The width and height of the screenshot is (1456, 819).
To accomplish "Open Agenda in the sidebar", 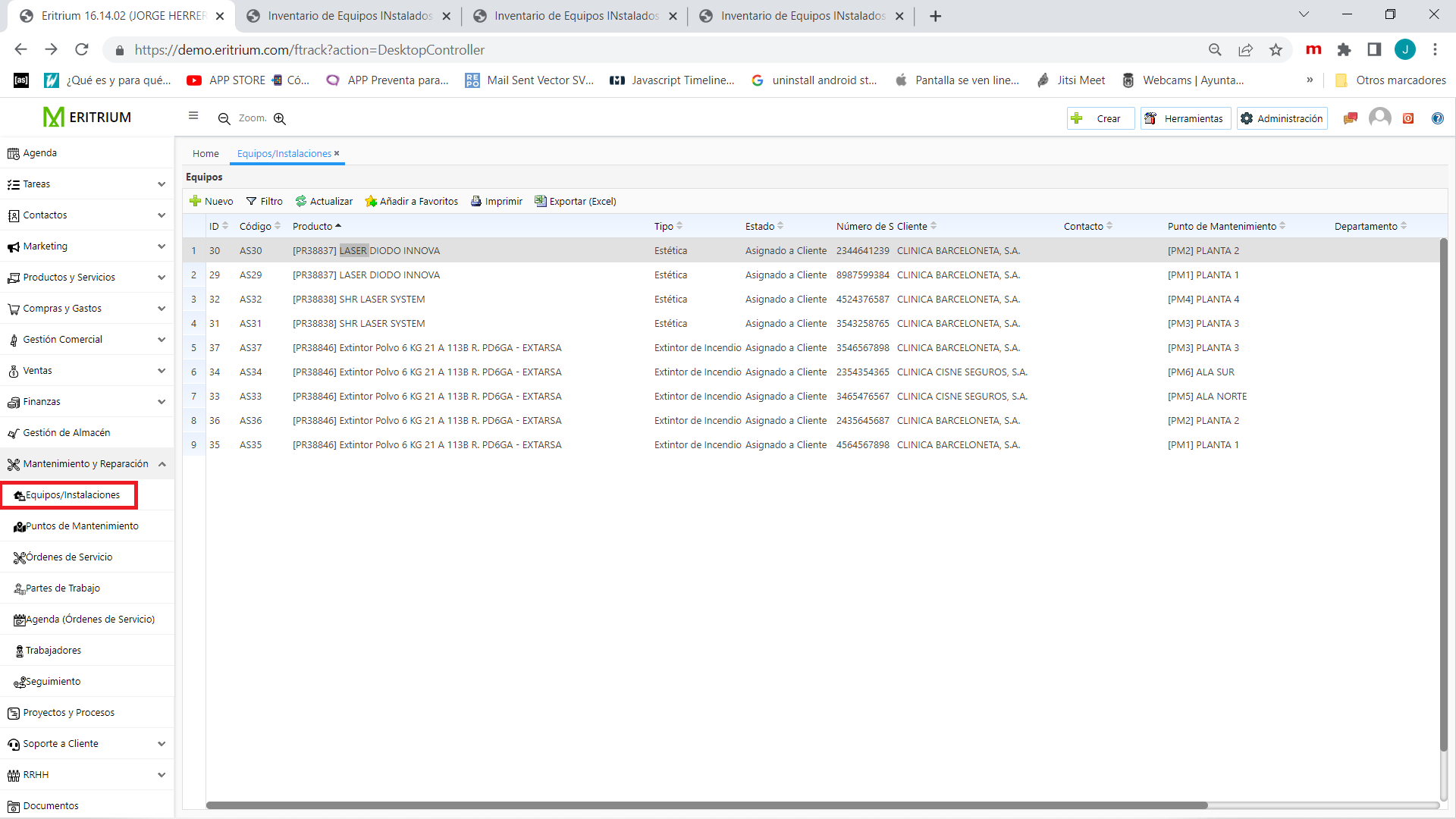I will tap(87, 153).
